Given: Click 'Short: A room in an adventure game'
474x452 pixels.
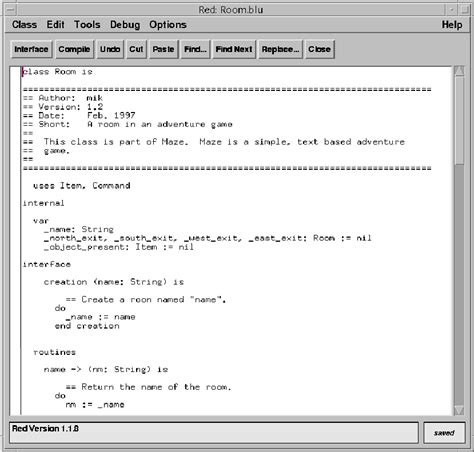Looking at the screenshot, I should 128,124.
